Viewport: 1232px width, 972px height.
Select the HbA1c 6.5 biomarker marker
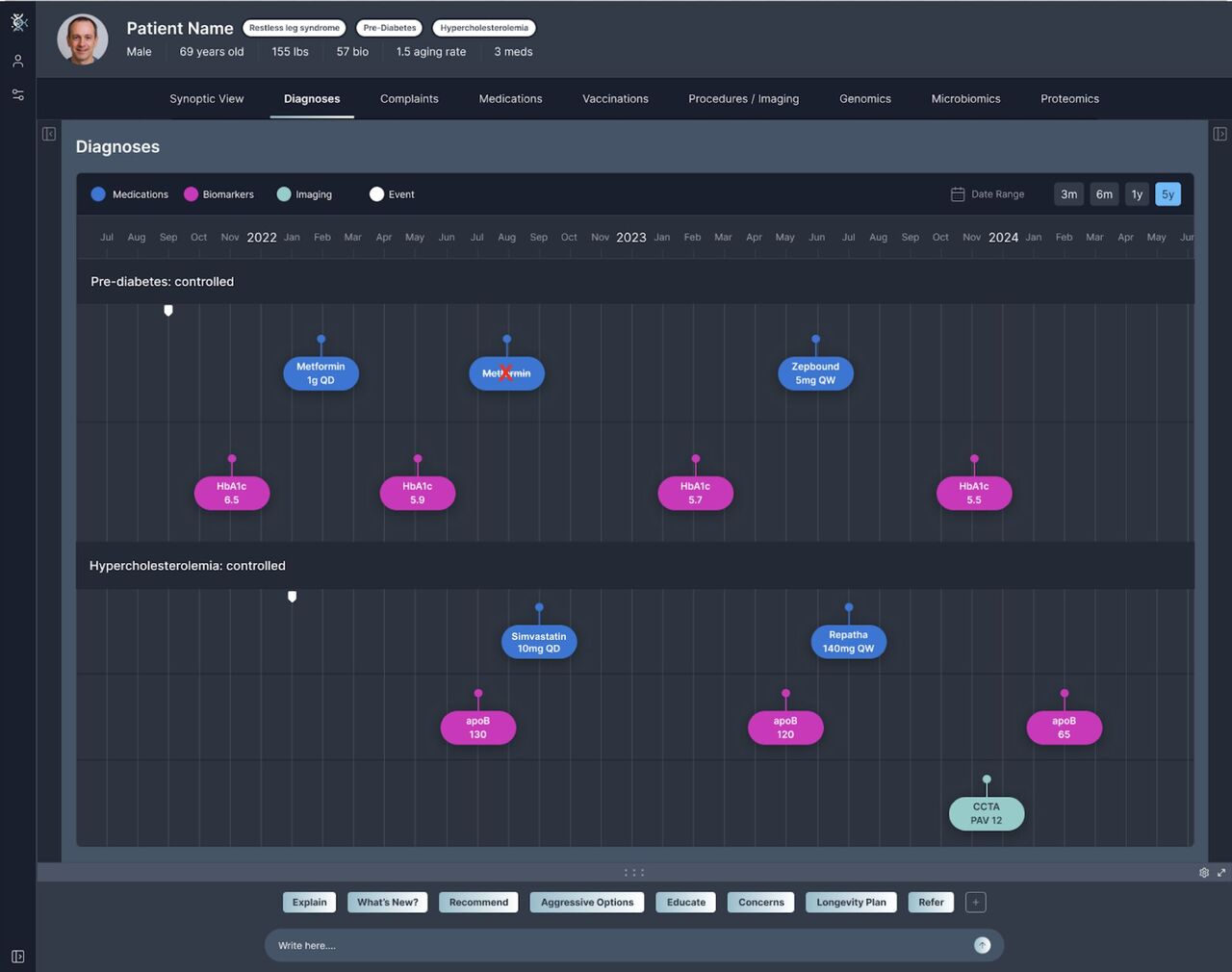232,494
